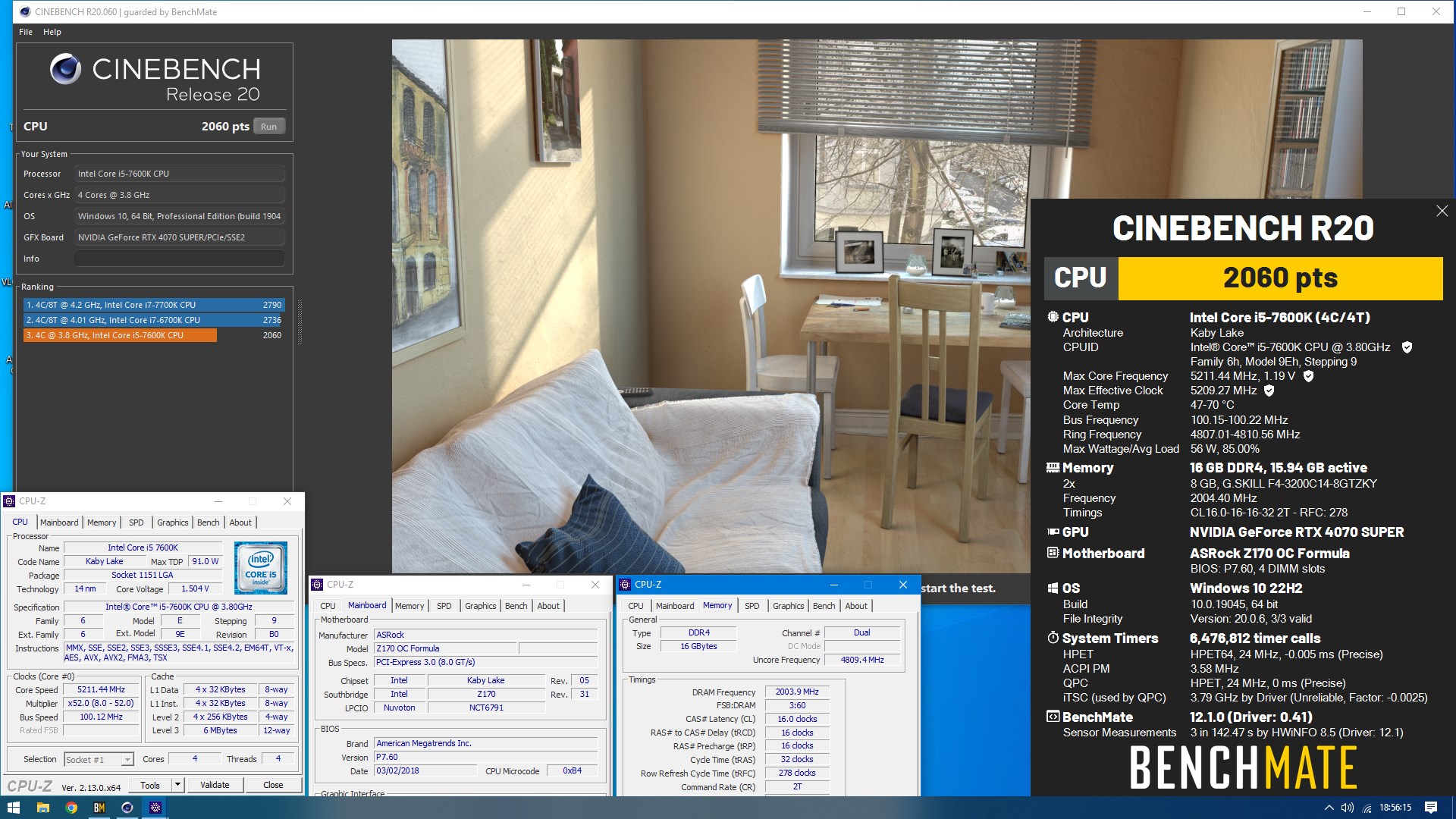Select the i5-7600K entry in Ranking
The height and width of the screenshot is (819, 1456).
tap(154, 335)
